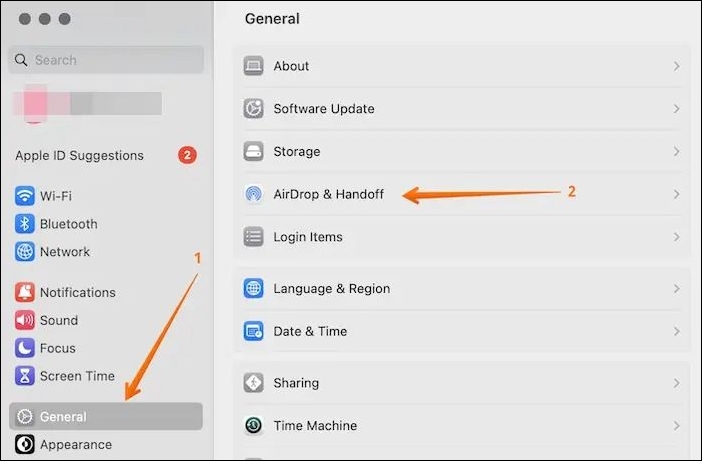Open Language & Region settings
The height and width of the screenshot is (461, 702).
462,289
